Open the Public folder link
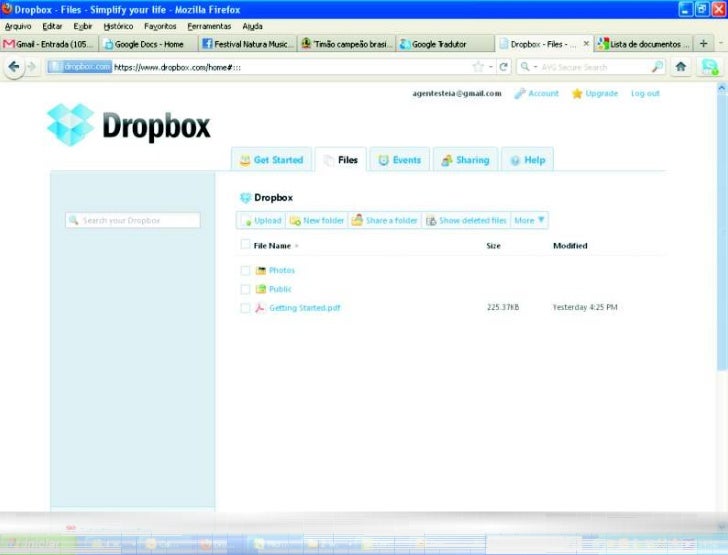 [x=280, y=289]
